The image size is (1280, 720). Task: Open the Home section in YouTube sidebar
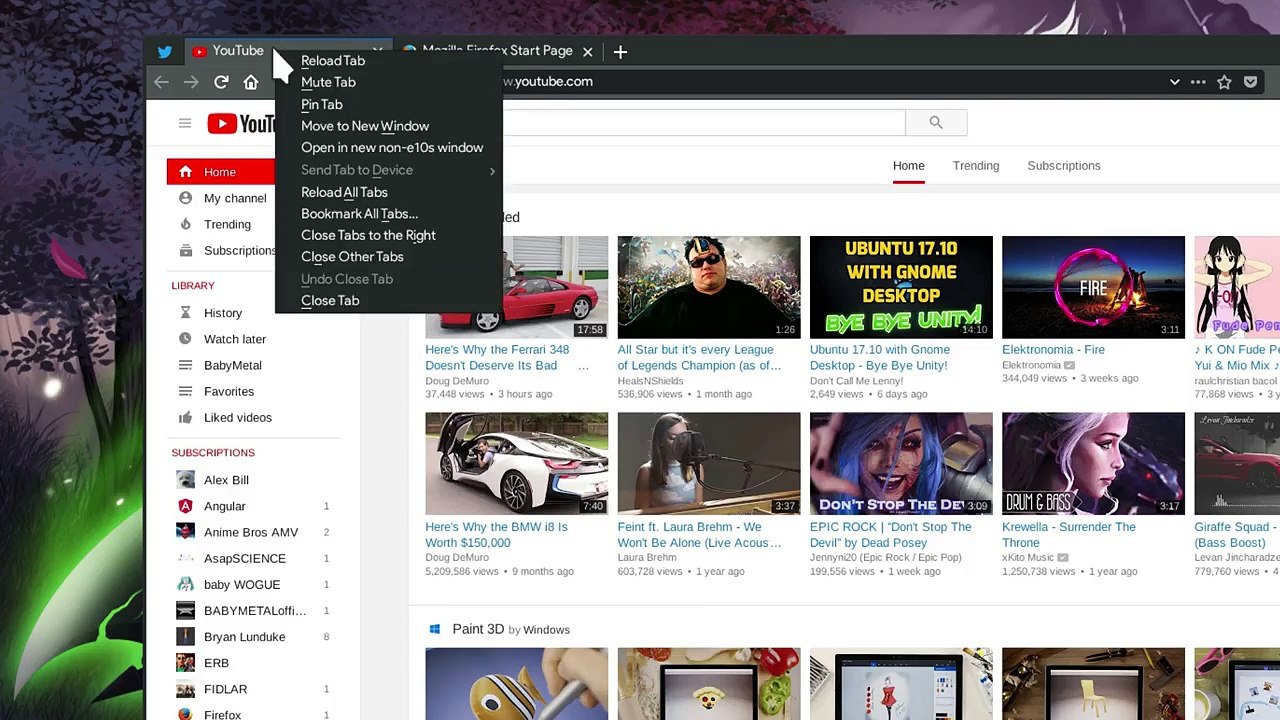pos(221,172)
